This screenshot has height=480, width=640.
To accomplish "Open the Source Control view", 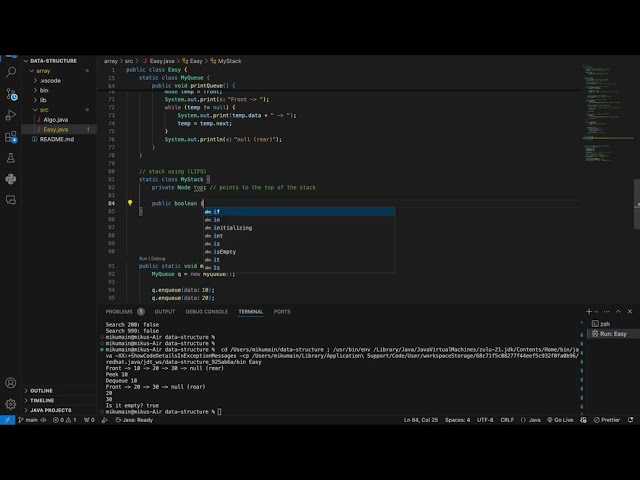I will click(11, 94).
